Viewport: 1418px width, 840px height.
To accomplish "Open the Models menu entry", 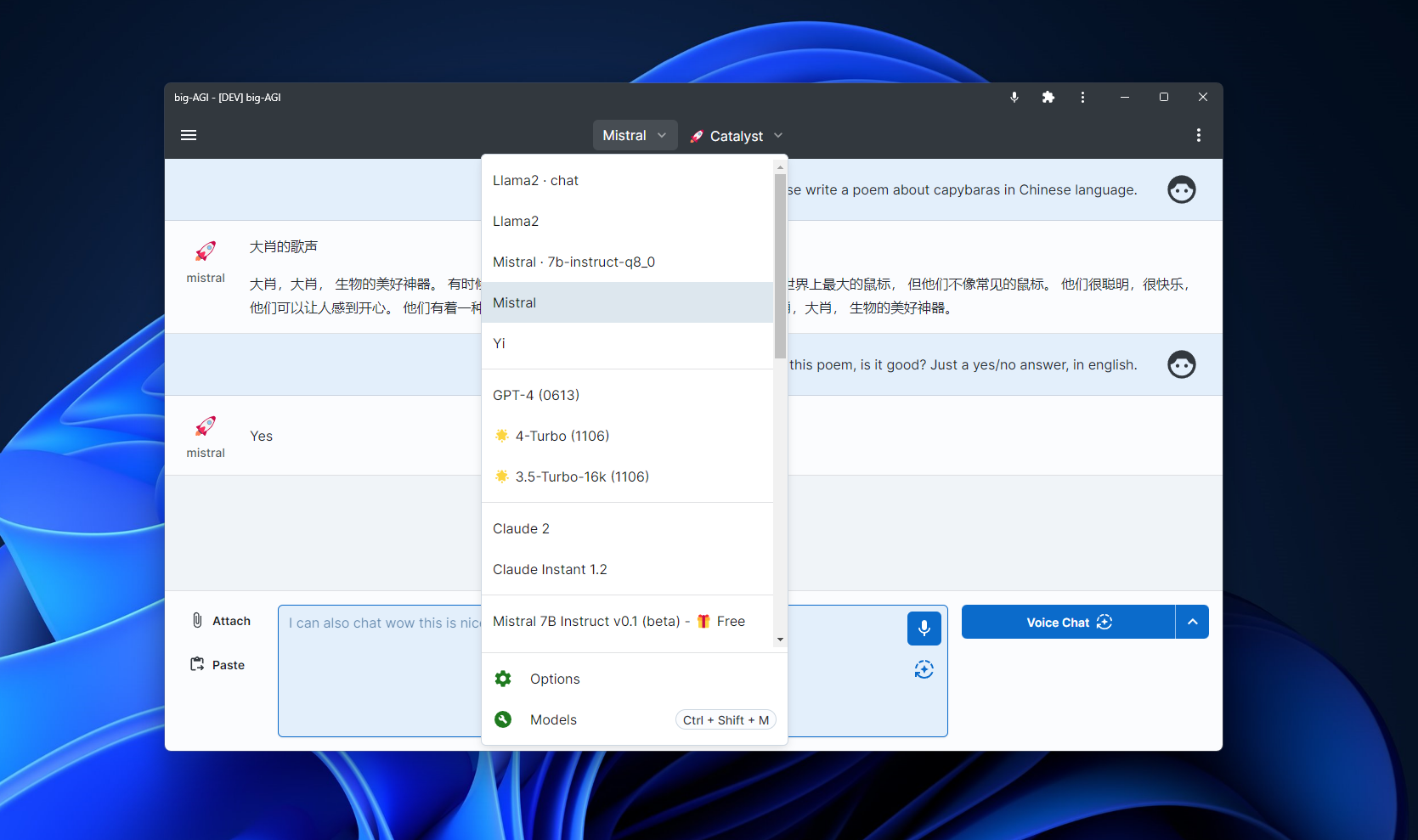I will click(635, 719).
